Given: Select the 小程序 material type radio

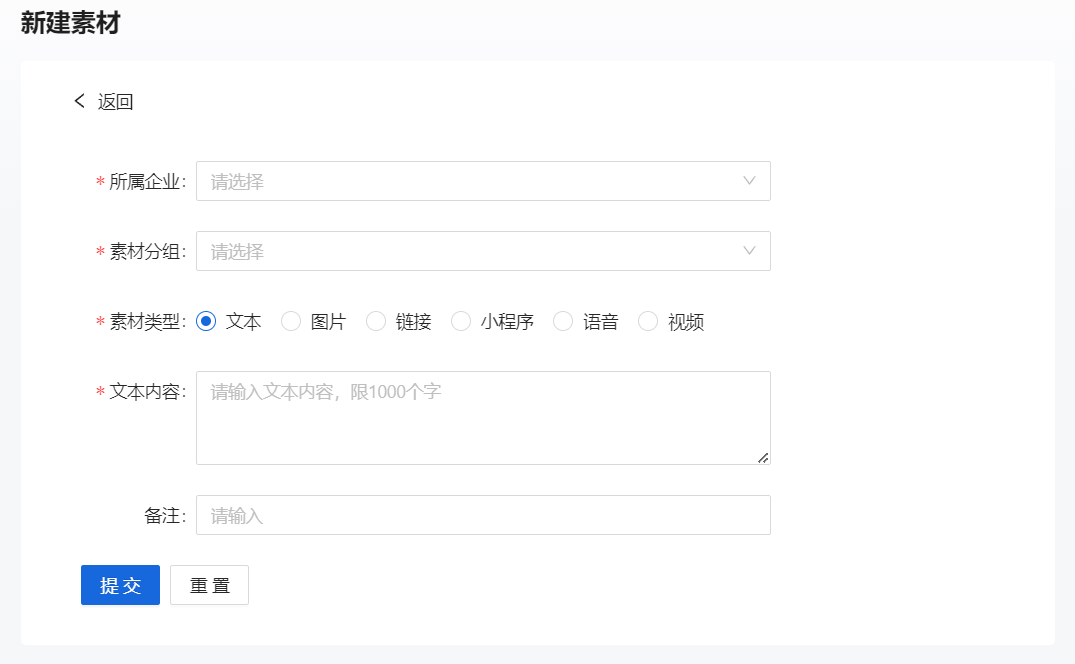Looking at the screenshot, I should coord(461,321).
